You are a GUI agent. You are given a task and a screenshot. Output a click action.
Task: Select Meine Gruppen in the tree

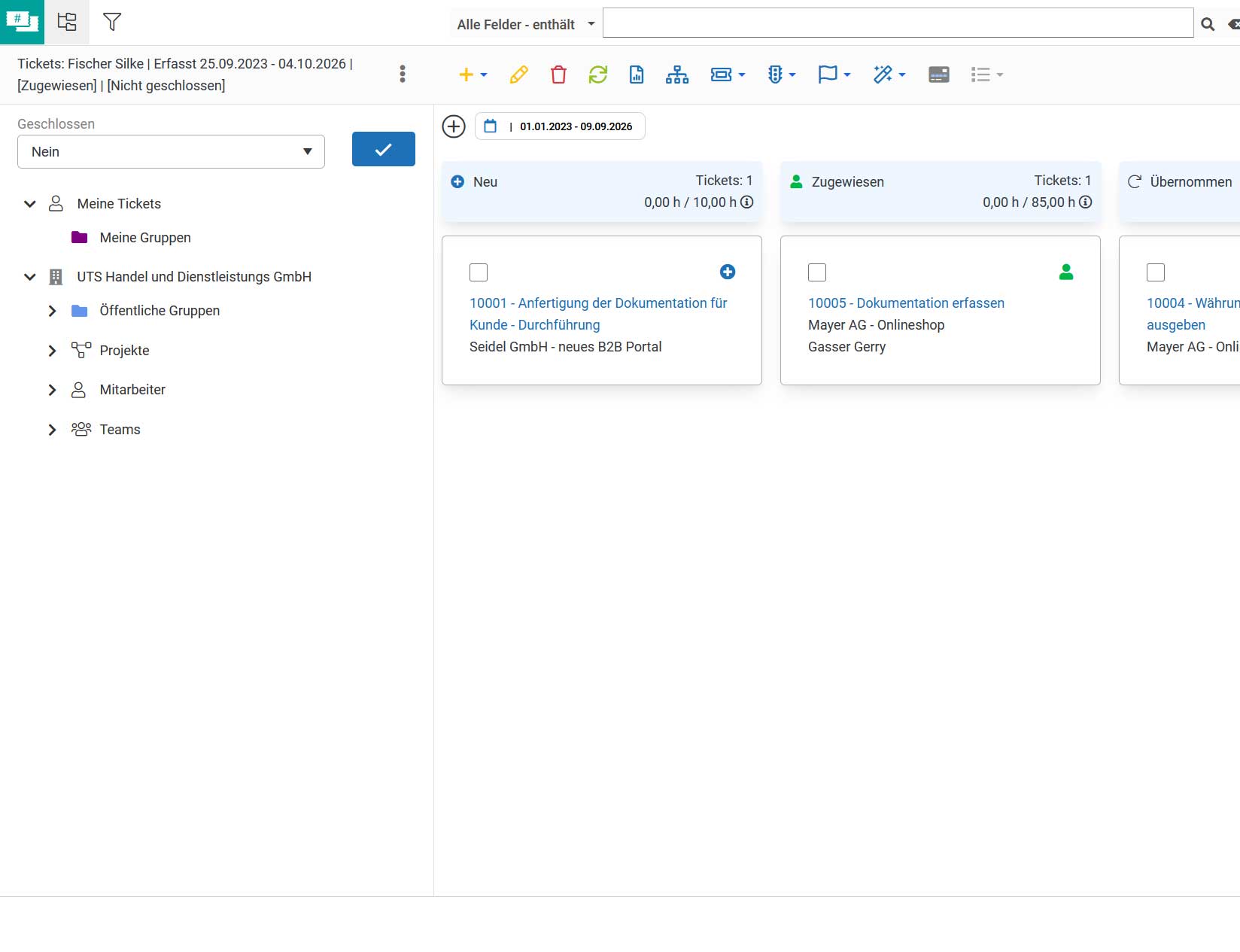(x=145, y=238)
